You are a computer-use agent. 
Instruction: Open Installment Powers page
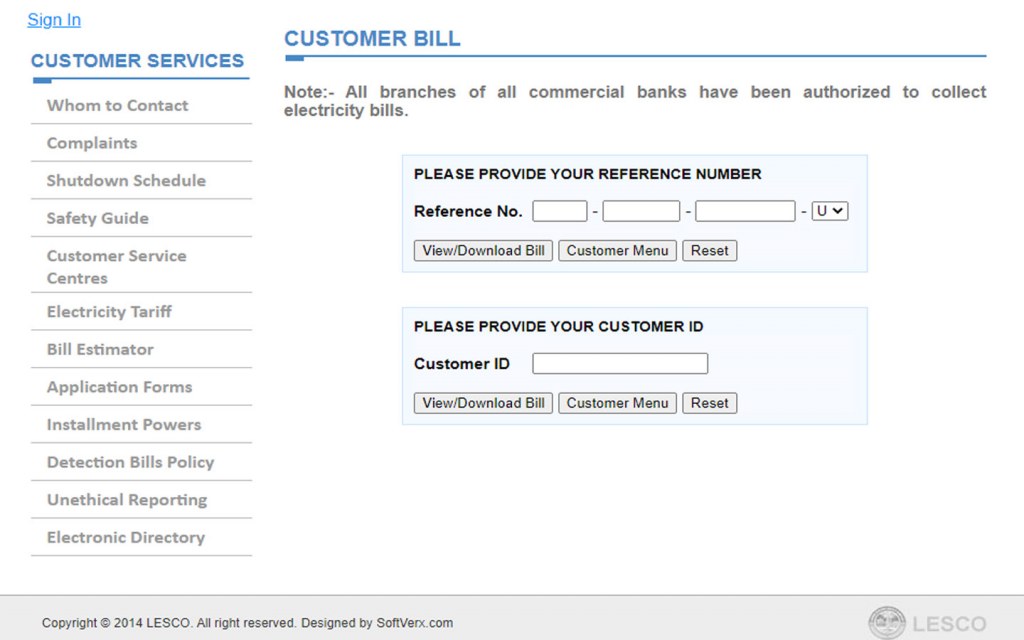pos(124,424)
